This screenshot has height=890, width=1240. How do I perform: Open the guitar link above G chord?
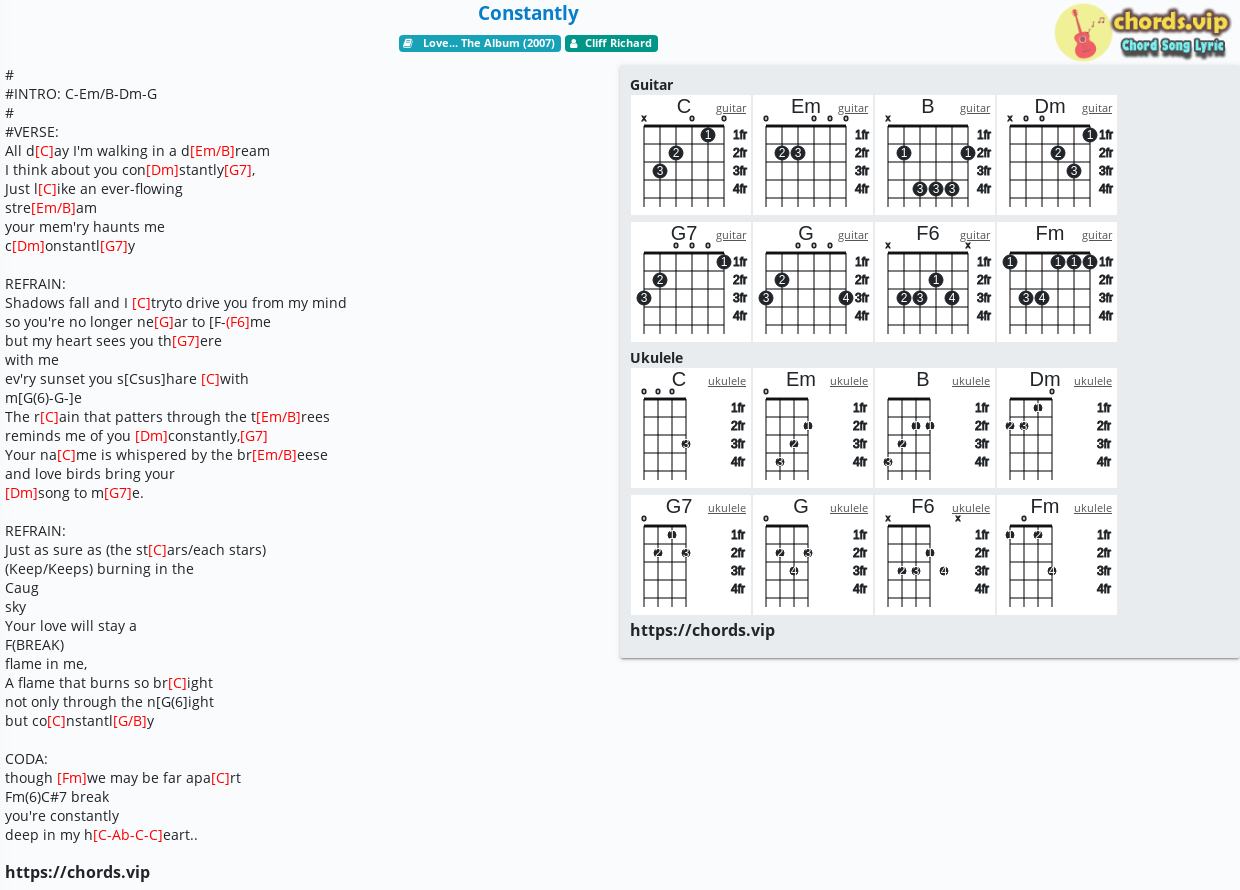(853, 235)
